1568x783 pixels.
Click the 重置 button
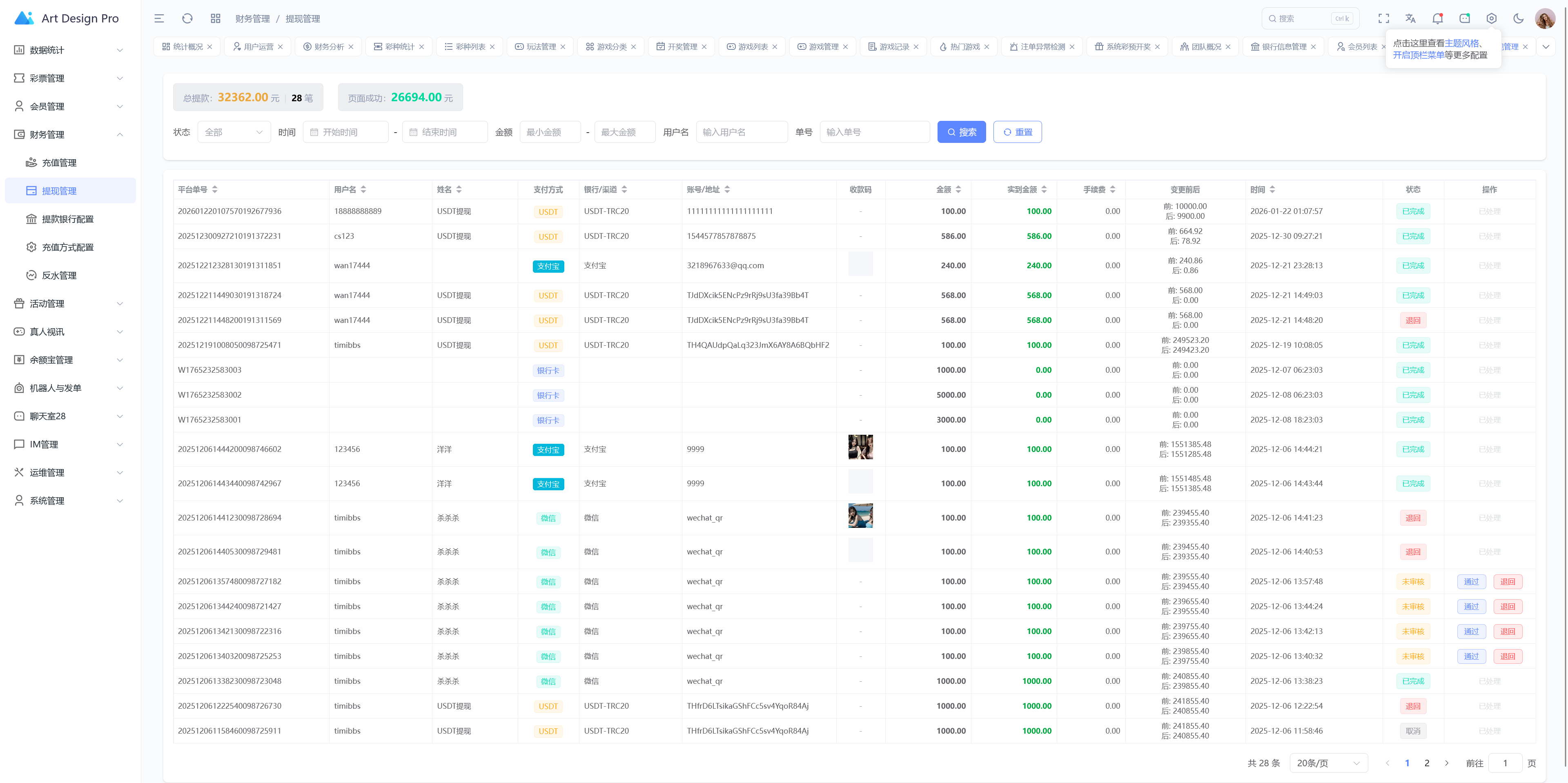pyautogui.click(x=1017, y=132)
